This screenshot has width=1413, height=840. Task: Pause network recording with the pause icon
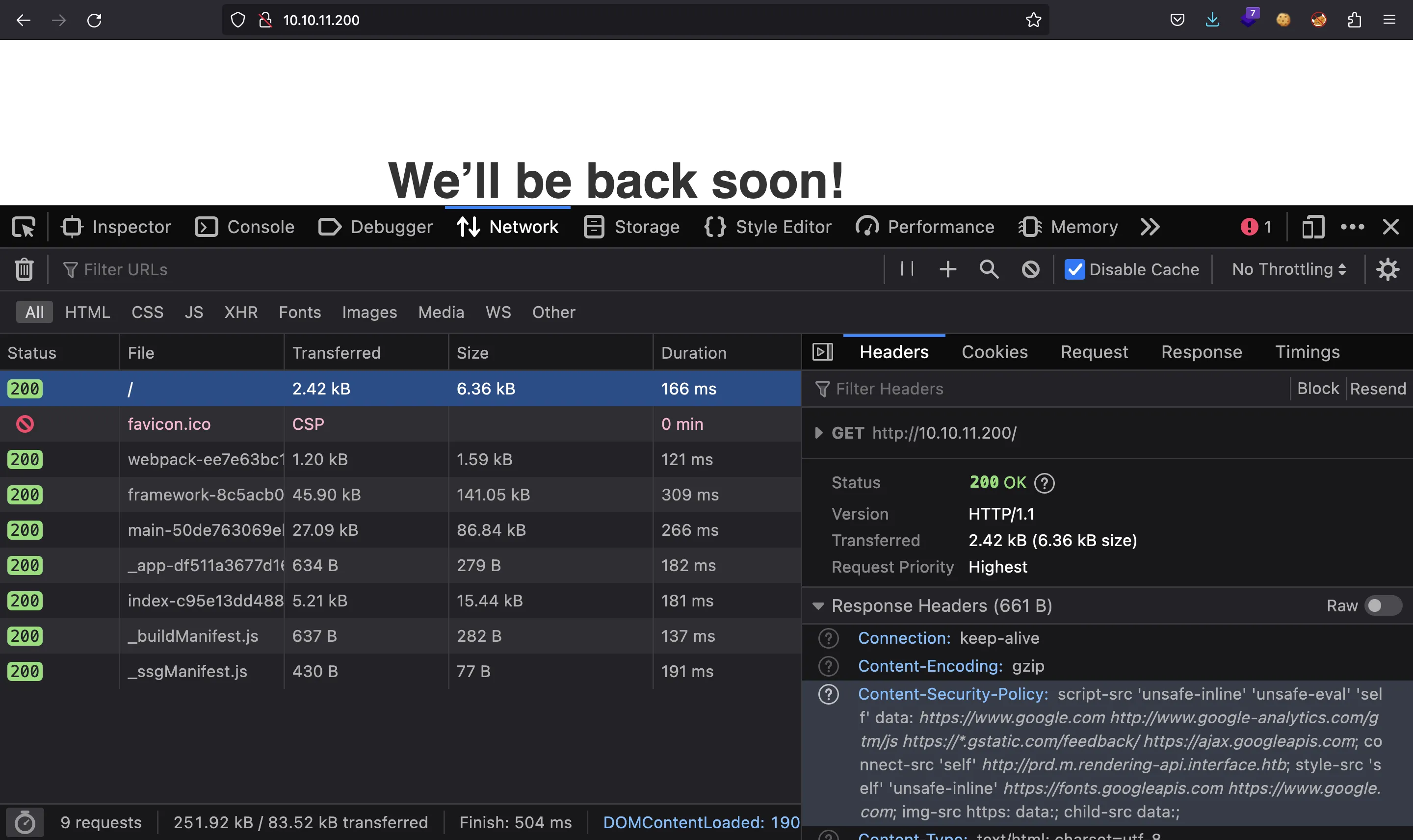[907, 269]
